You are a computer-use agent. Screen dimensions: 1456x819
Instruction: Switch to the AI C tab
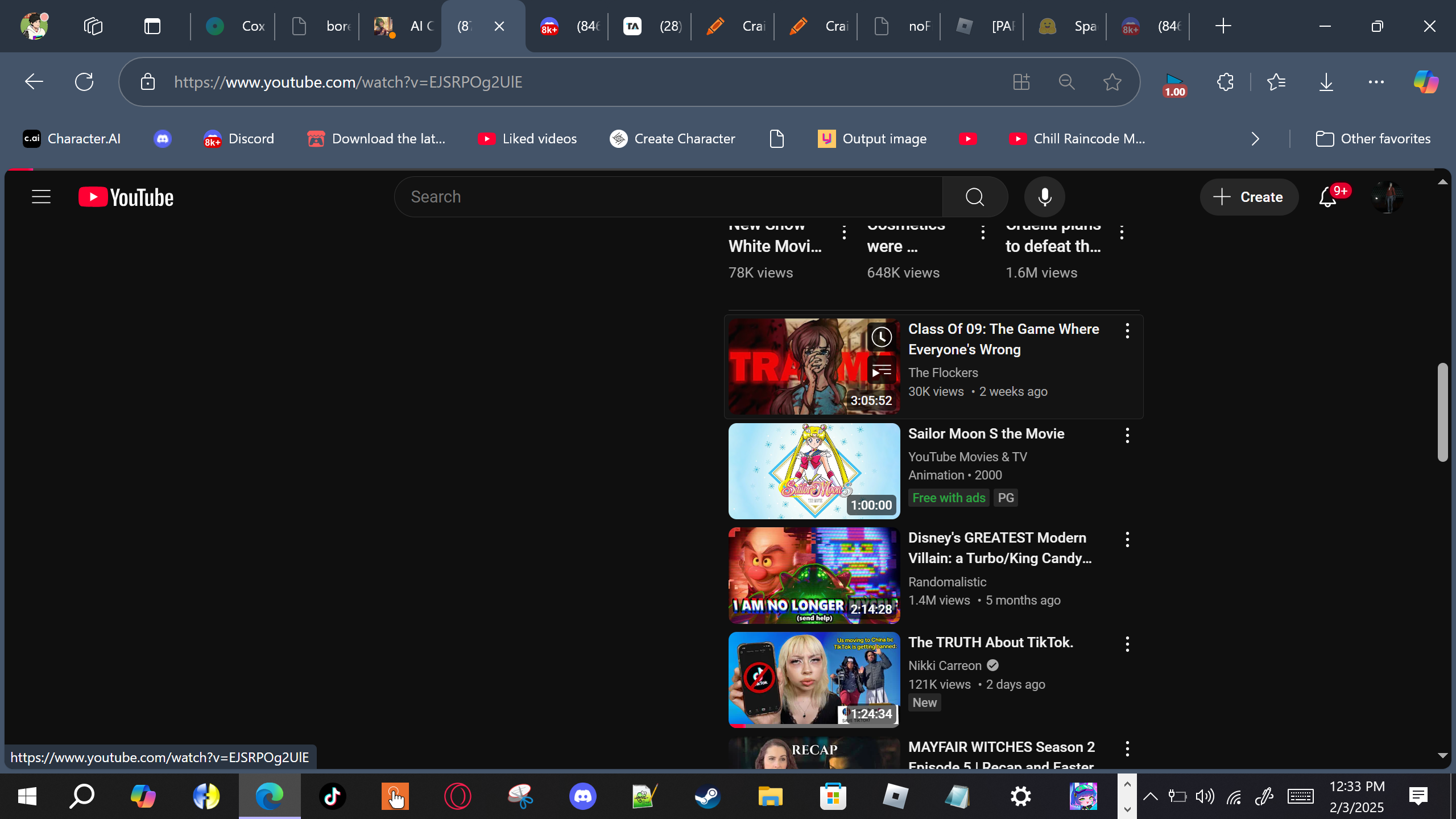(x=400, y=26)
